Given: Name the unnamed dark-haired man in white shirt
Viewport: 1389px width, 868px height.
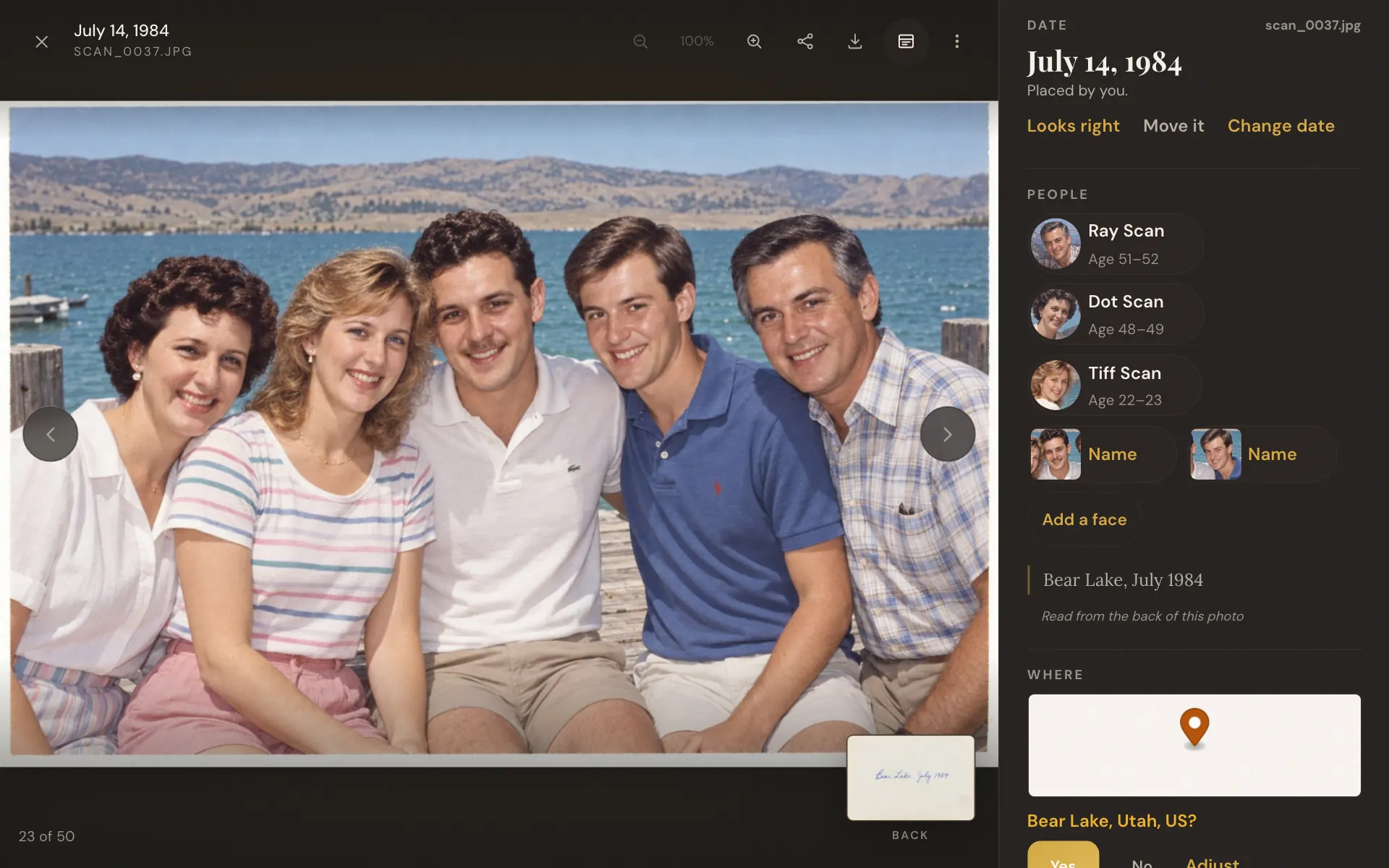Looking at the screenshot, I should [1102, 454].
